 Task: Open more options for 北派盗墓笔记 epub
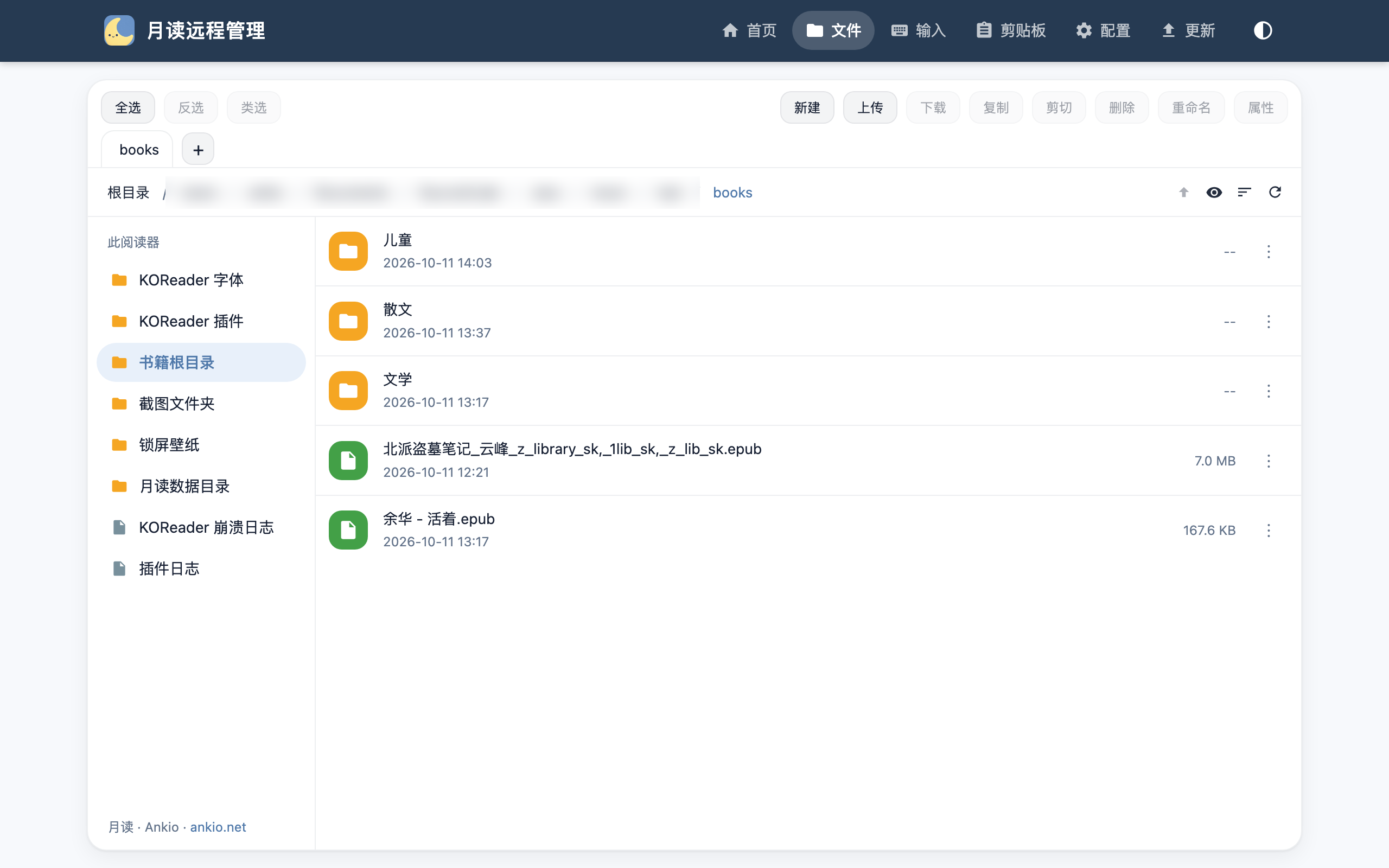(x=1269, y=461)
